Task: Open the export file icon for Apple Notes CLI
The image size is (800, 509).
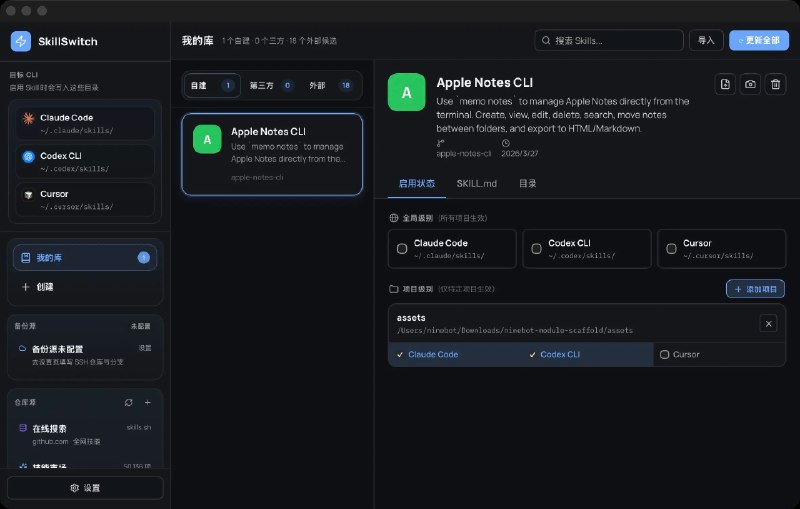Action: [x=725, y=84]
